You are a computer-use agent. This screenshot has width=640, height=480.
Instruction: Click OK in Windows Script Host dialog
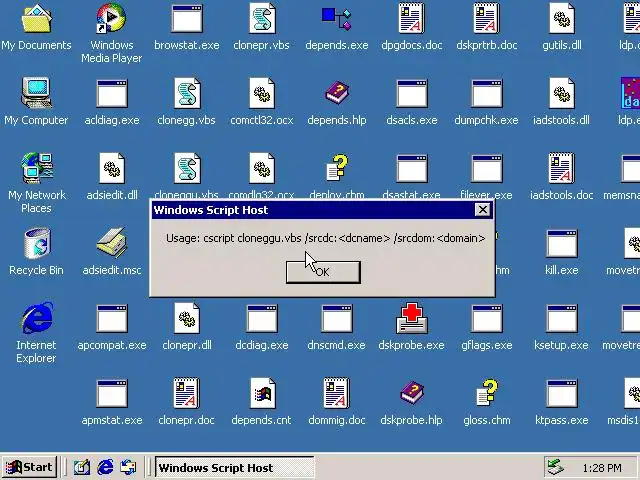pos(323,272)
